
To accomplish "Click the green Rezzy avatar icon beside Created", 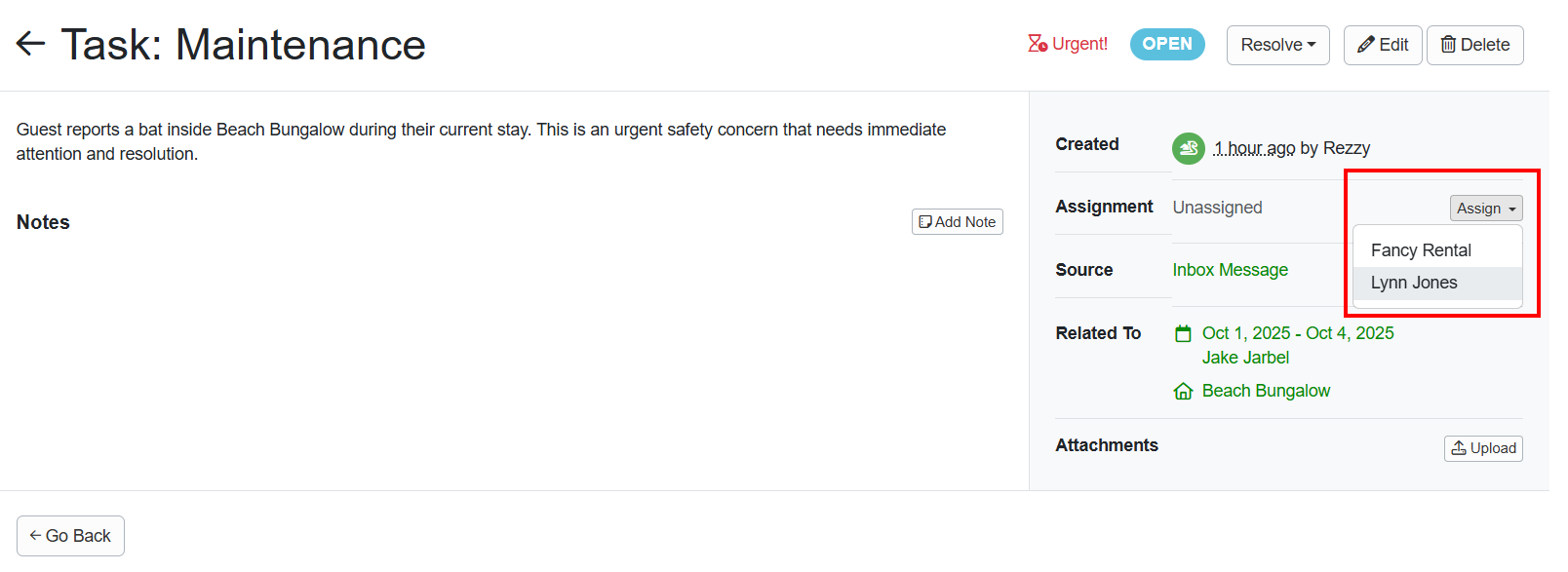I will (x=1188, y=148).
